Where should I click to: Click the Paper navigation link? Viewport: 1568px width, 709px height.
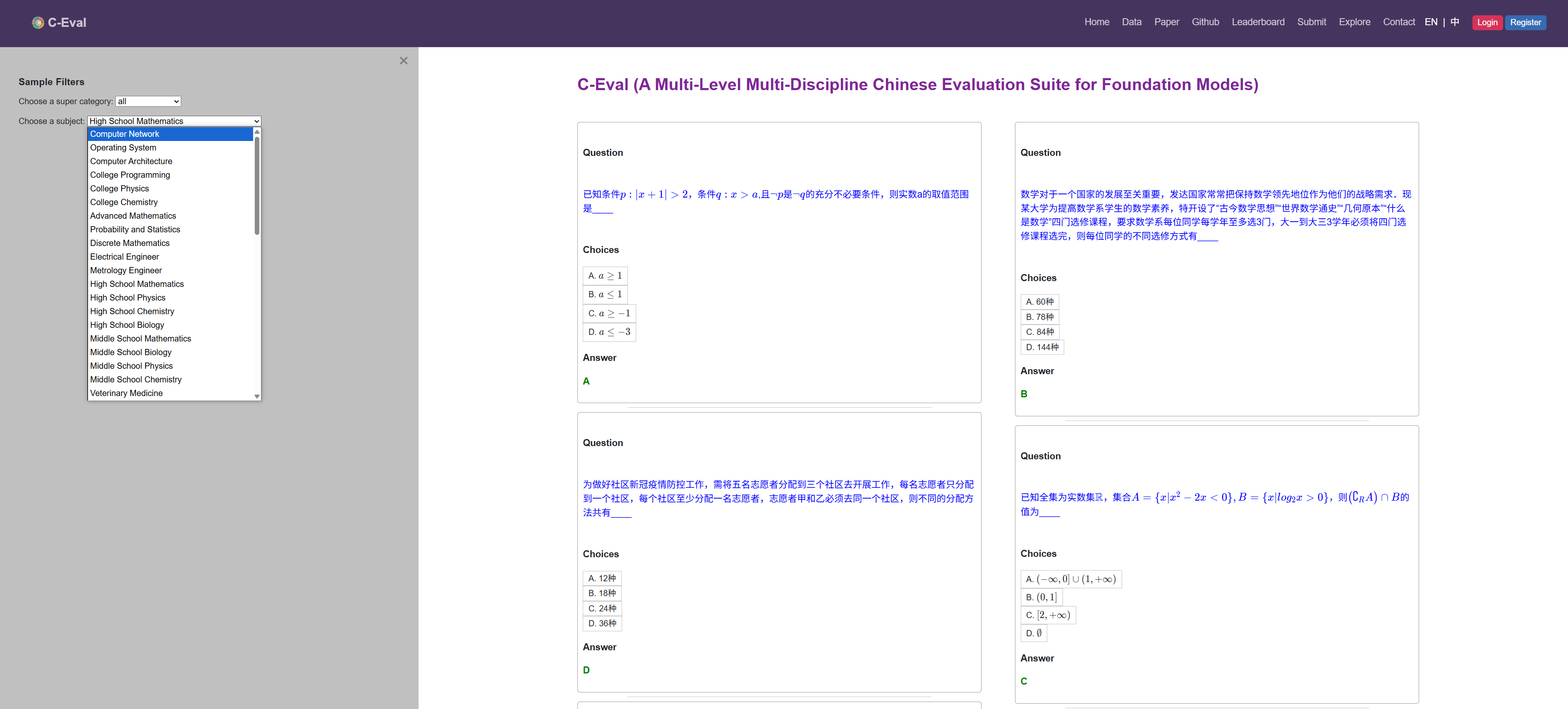click(1166, 22)
